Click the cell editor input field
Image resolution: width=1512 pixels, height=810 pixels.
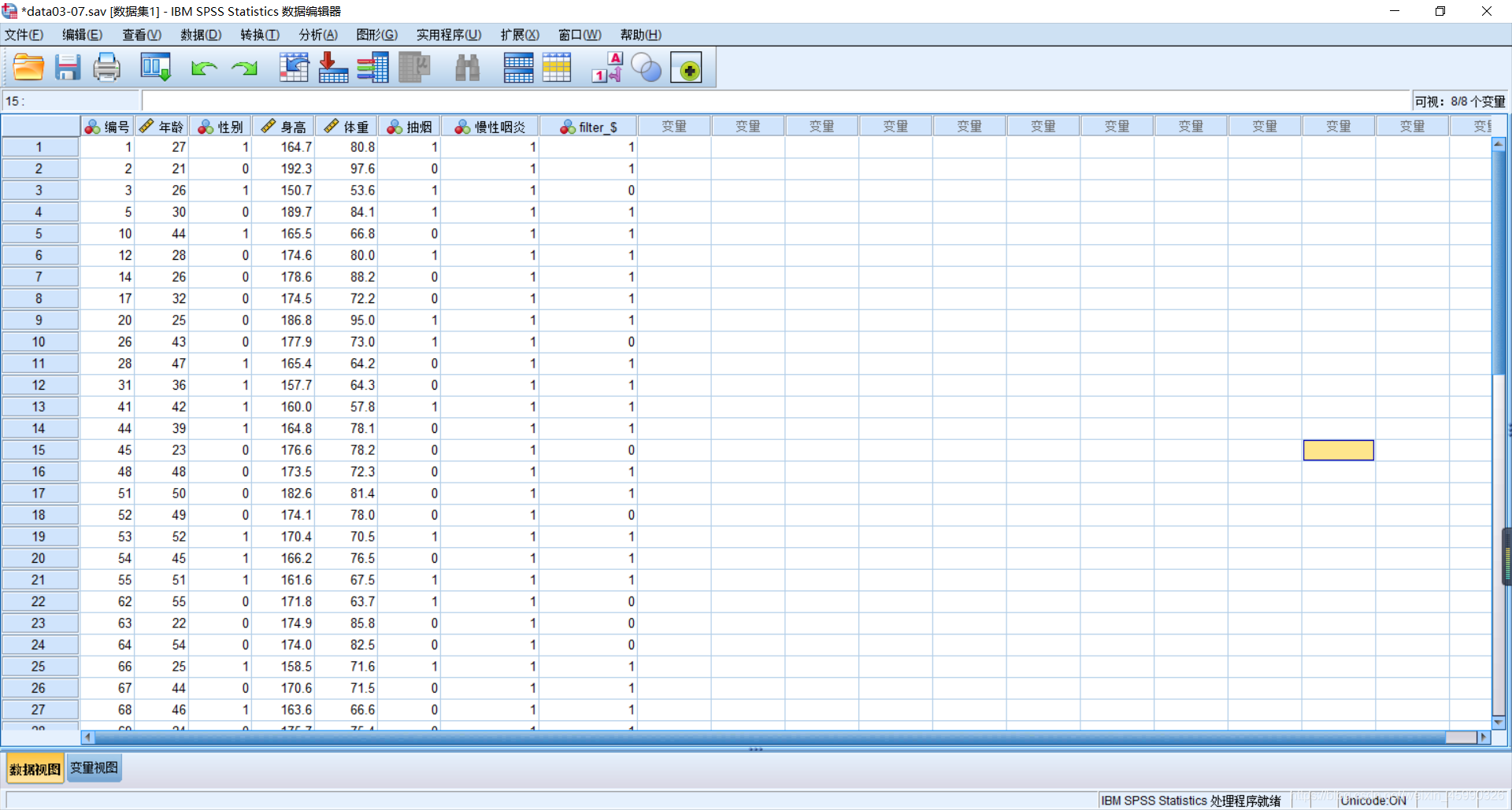coord(776,101)
